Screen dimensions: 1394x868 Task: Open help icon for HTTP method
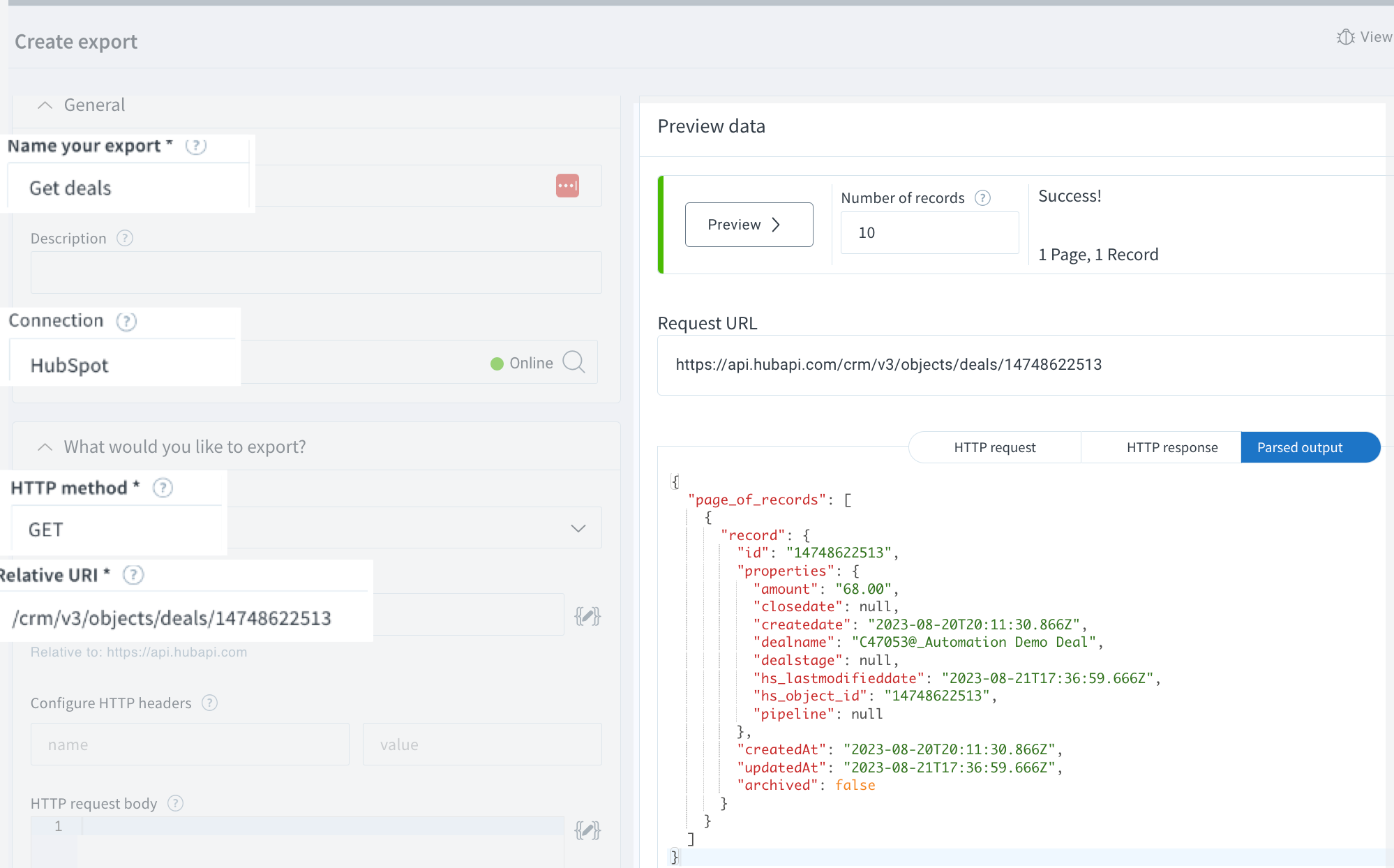click(163, 488)
